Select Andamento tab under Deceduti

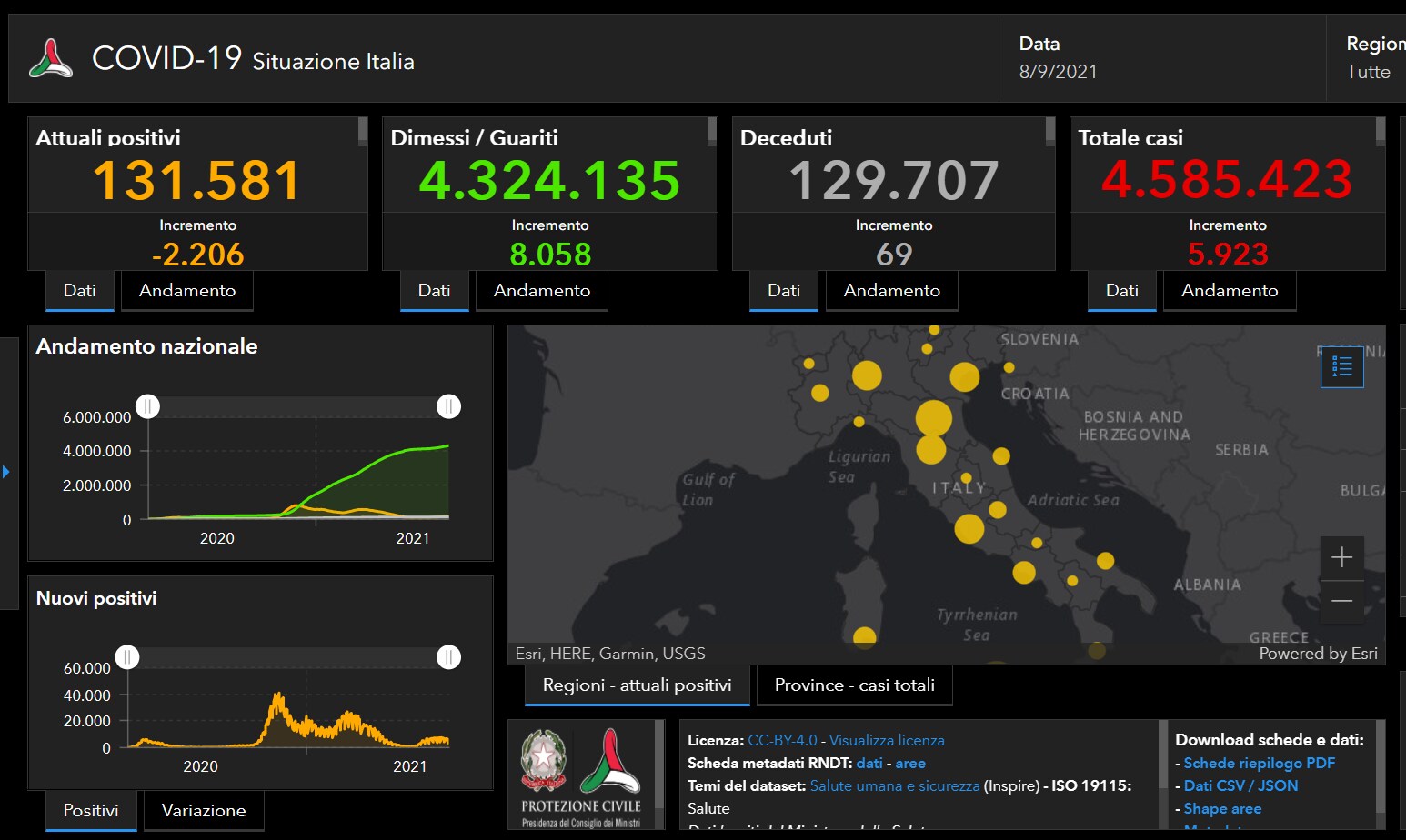point(891,291)
